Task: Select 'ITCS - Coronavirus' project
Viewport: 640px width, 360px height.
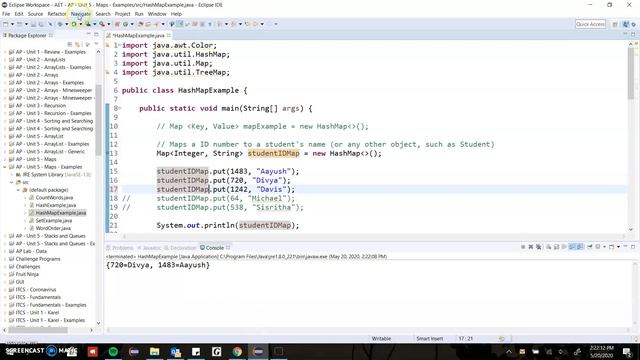Action: click(36, 290)
